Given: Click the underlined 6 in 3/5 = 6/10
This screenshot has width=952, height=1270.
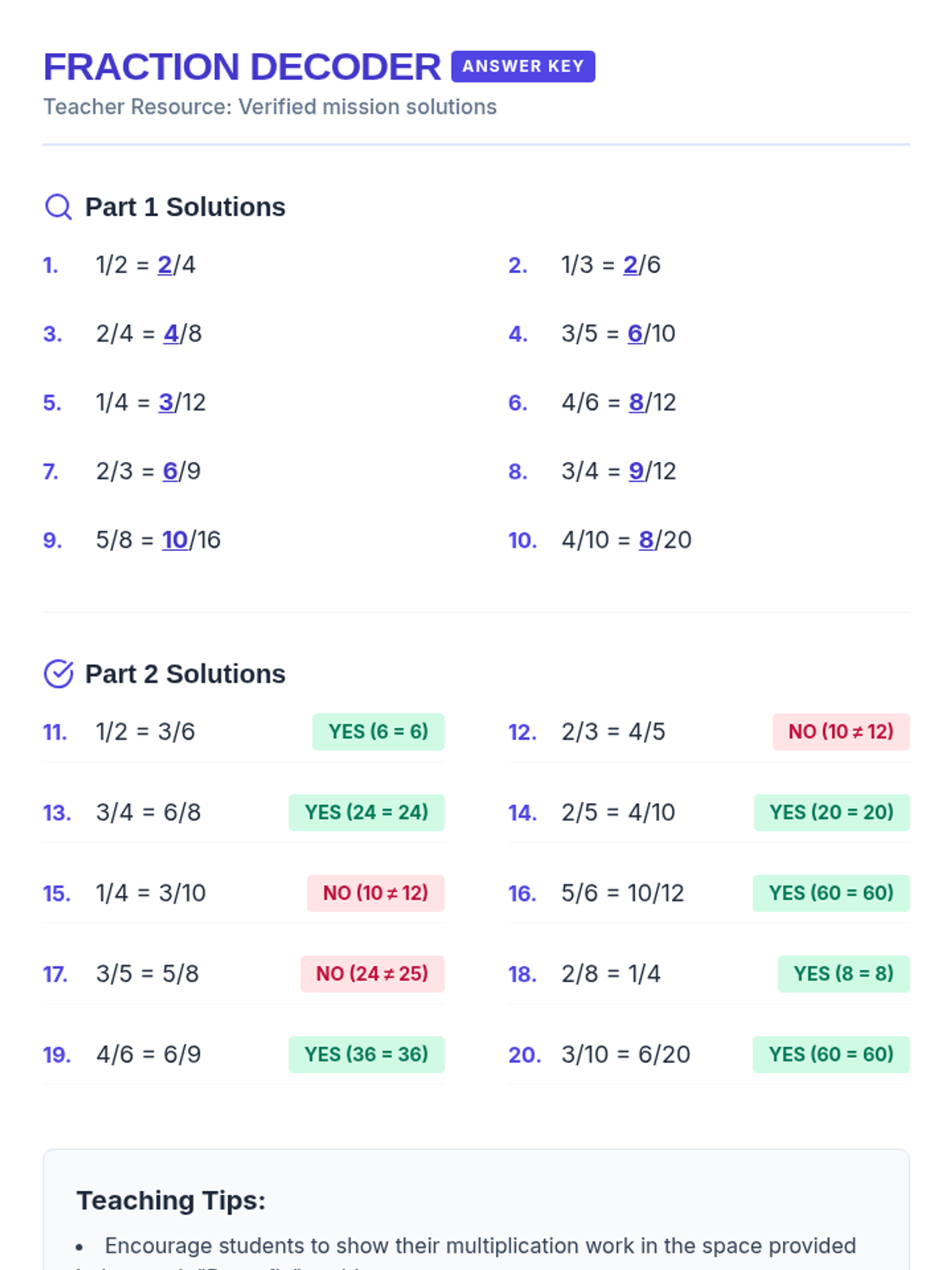Looking at the screenshot, I should click(635, 333).
